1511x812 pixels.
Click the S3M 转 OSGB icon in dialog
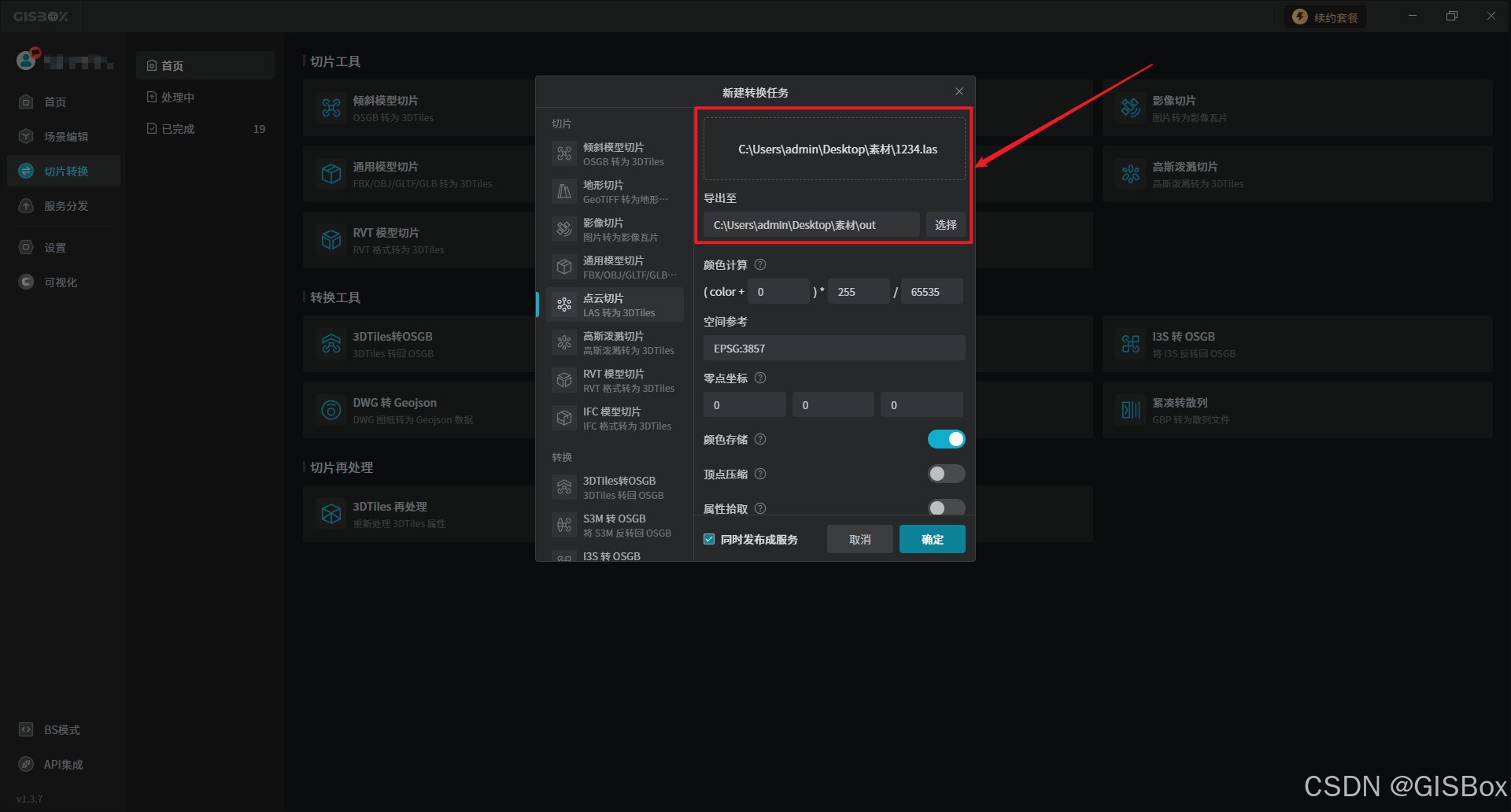point(564,526)
